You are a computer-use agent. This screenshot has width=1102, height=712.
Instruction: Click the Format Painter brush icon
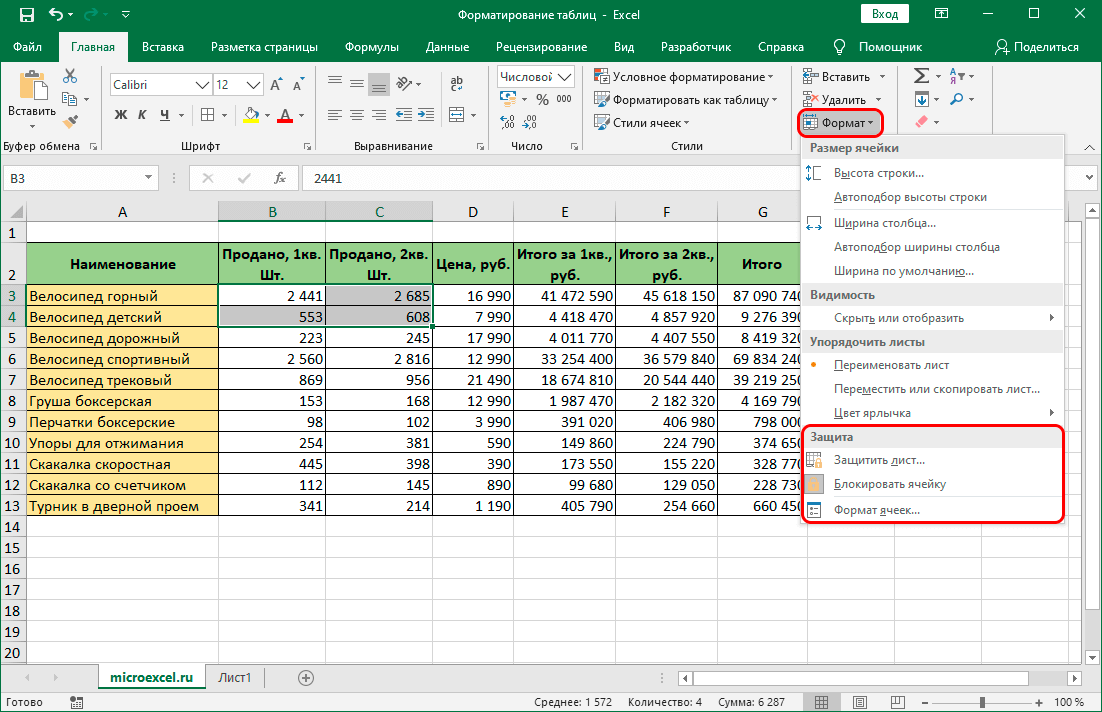click(70, 121)
